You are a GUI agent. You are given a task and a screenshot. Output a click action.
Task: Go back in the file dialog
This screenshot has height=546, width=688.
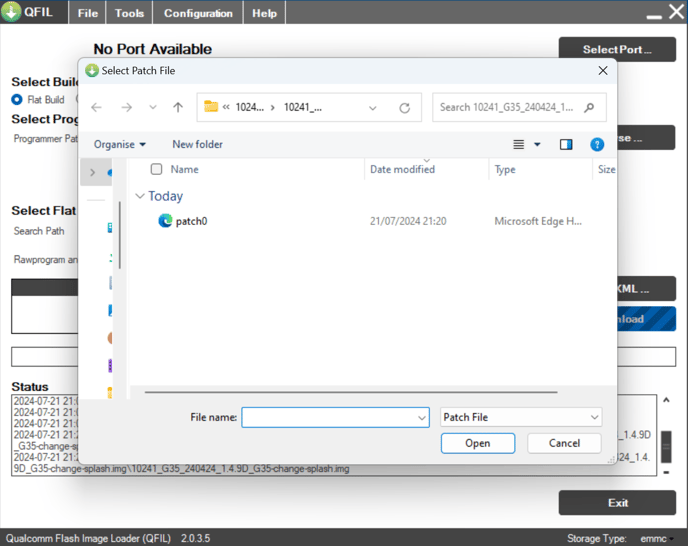(97, 107)
